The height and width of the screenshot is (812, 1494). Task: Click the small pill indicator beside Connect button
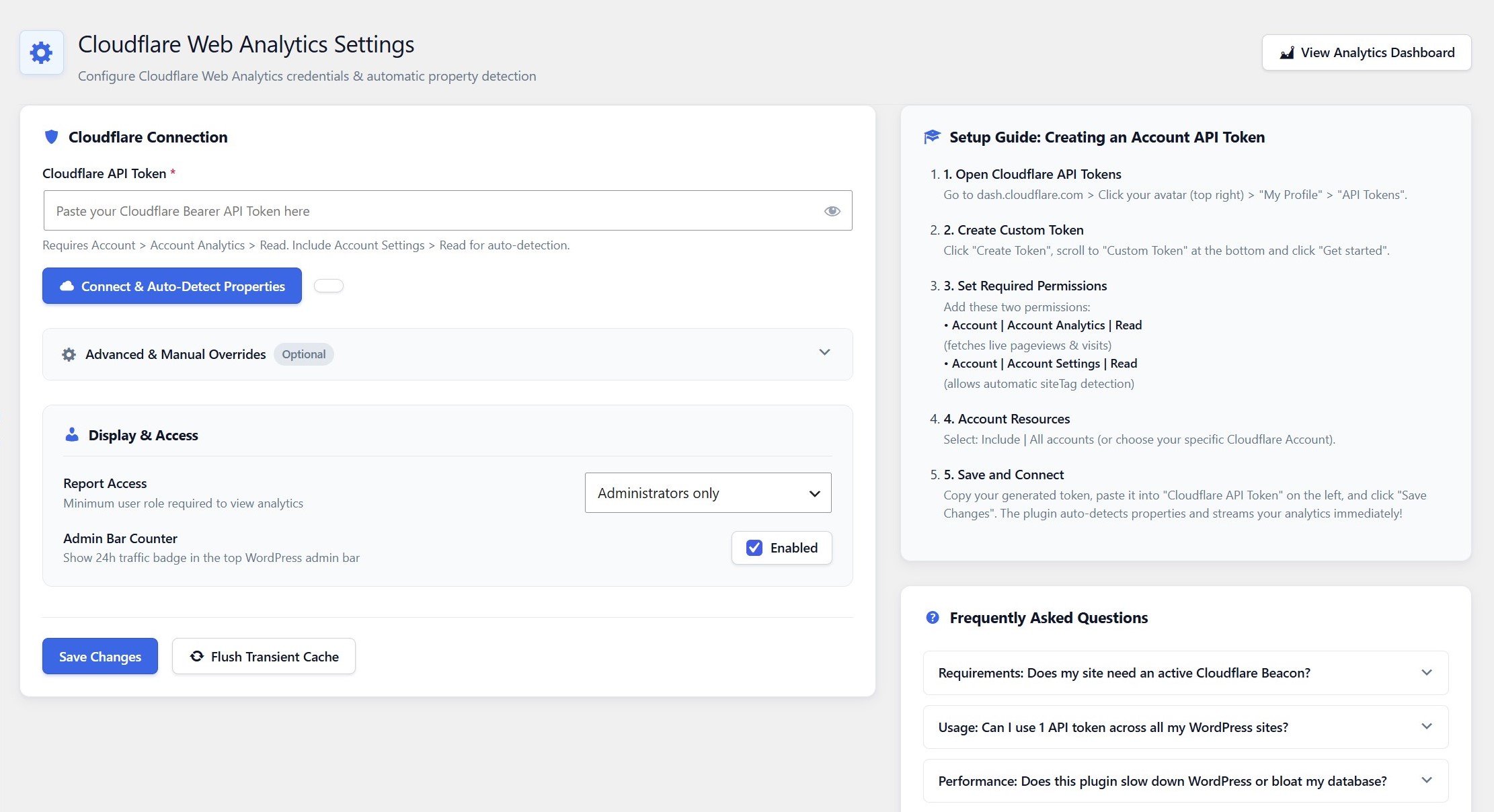[329, 286]
